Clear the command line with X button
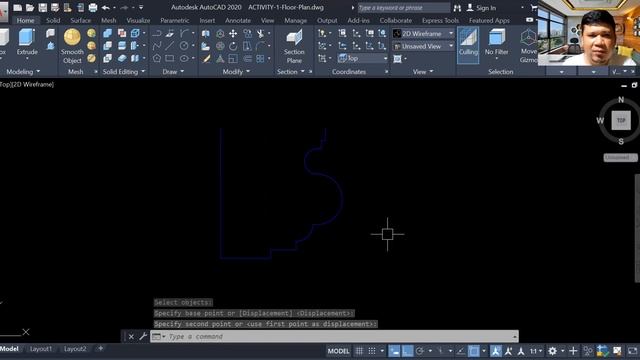The height and width of the screenshot is (360, 640). point(131,337)
